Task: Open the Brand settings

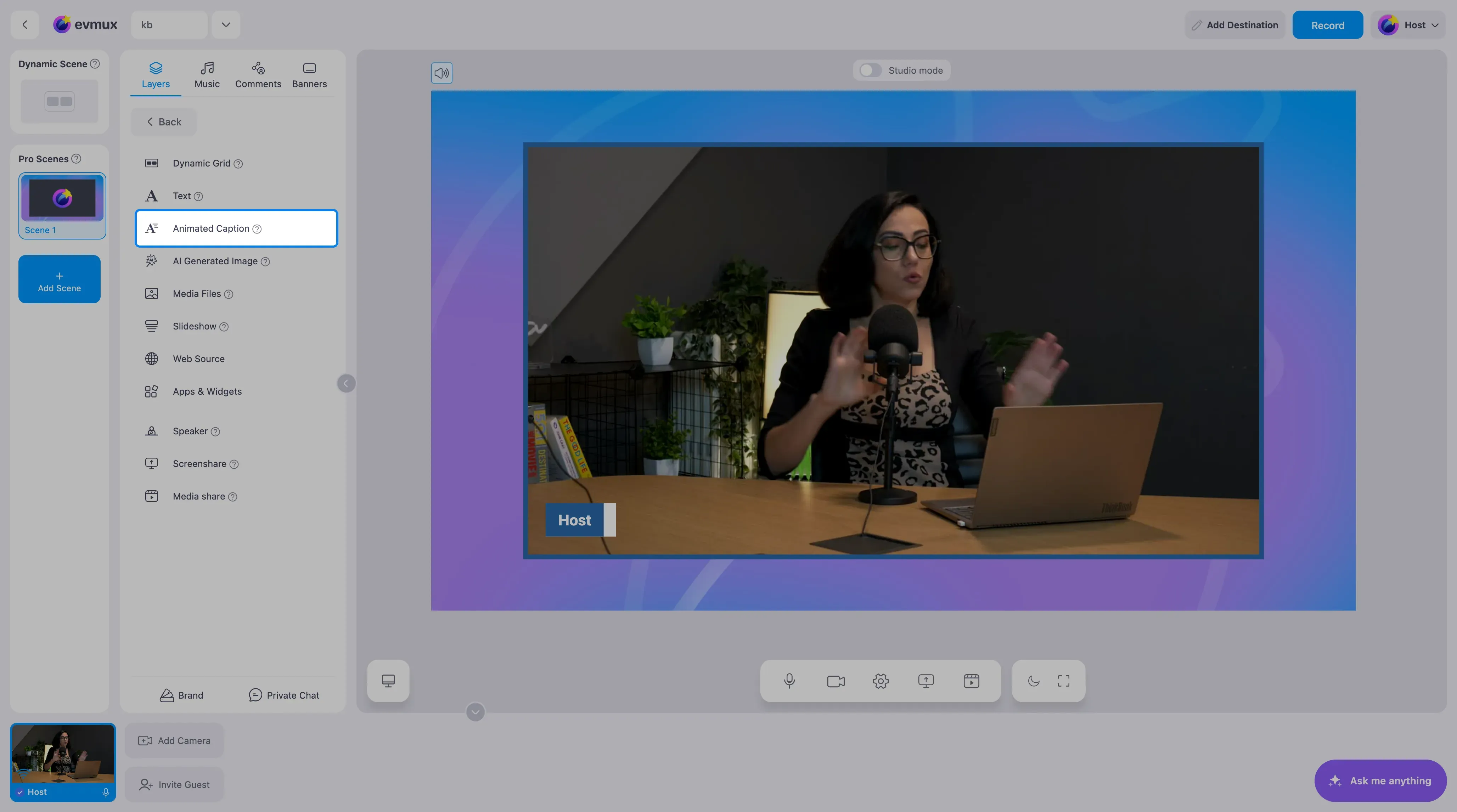Action: click(181, 695)
